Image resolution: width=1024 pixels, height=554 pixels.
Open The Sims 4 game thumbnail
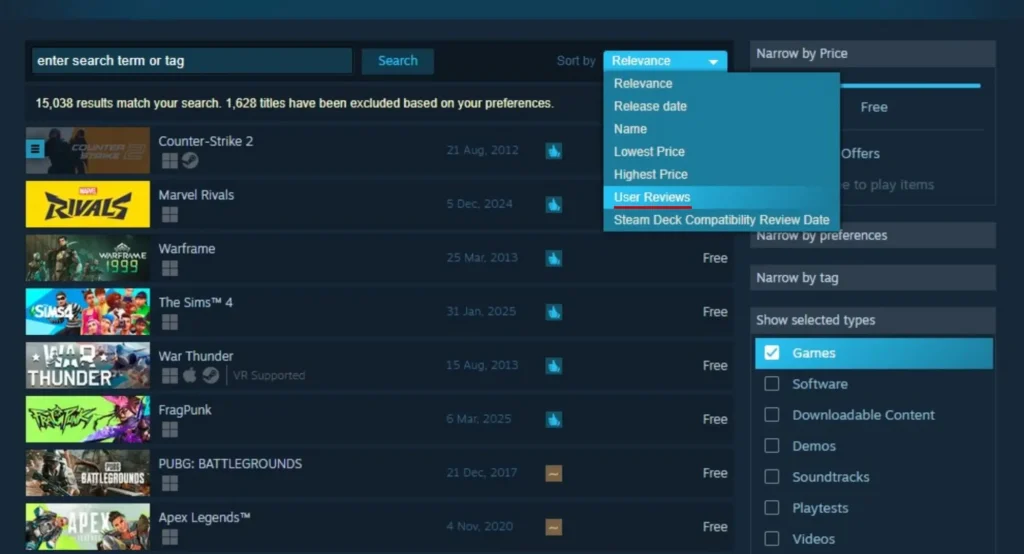tap(88, 312)
